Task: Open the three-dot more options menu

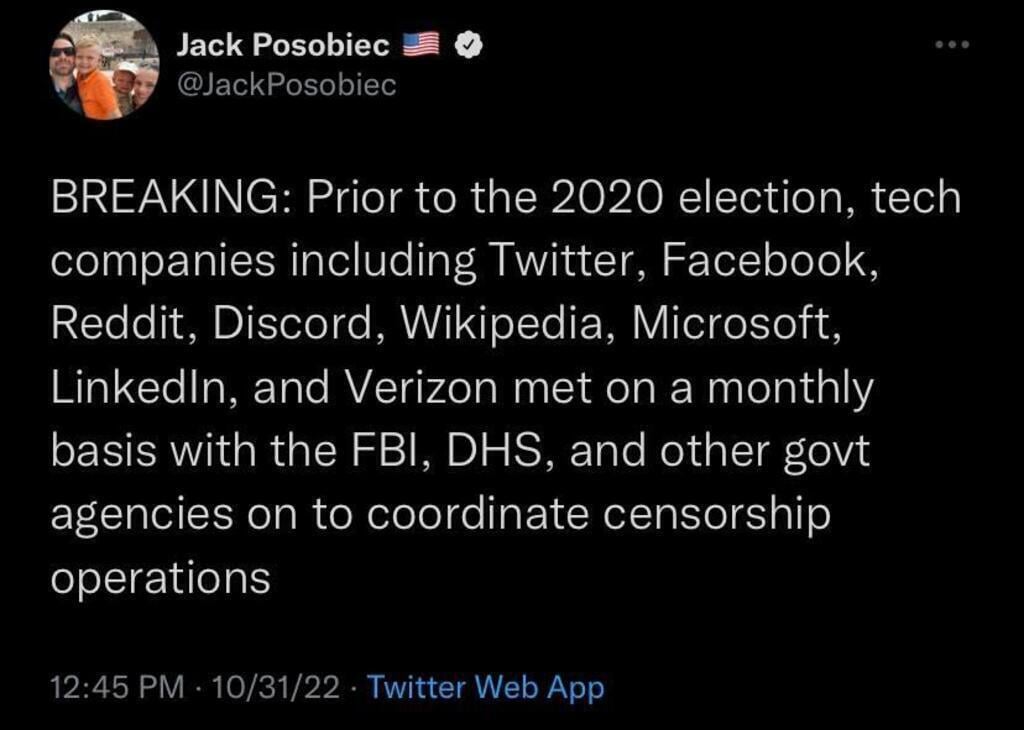Action: (953, 46)
